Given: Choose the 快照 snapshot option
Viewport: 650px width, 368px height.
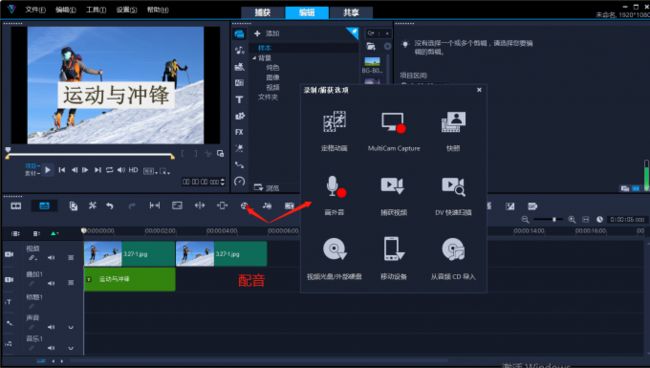Looking at the screenshot, I should click(453, 122).
